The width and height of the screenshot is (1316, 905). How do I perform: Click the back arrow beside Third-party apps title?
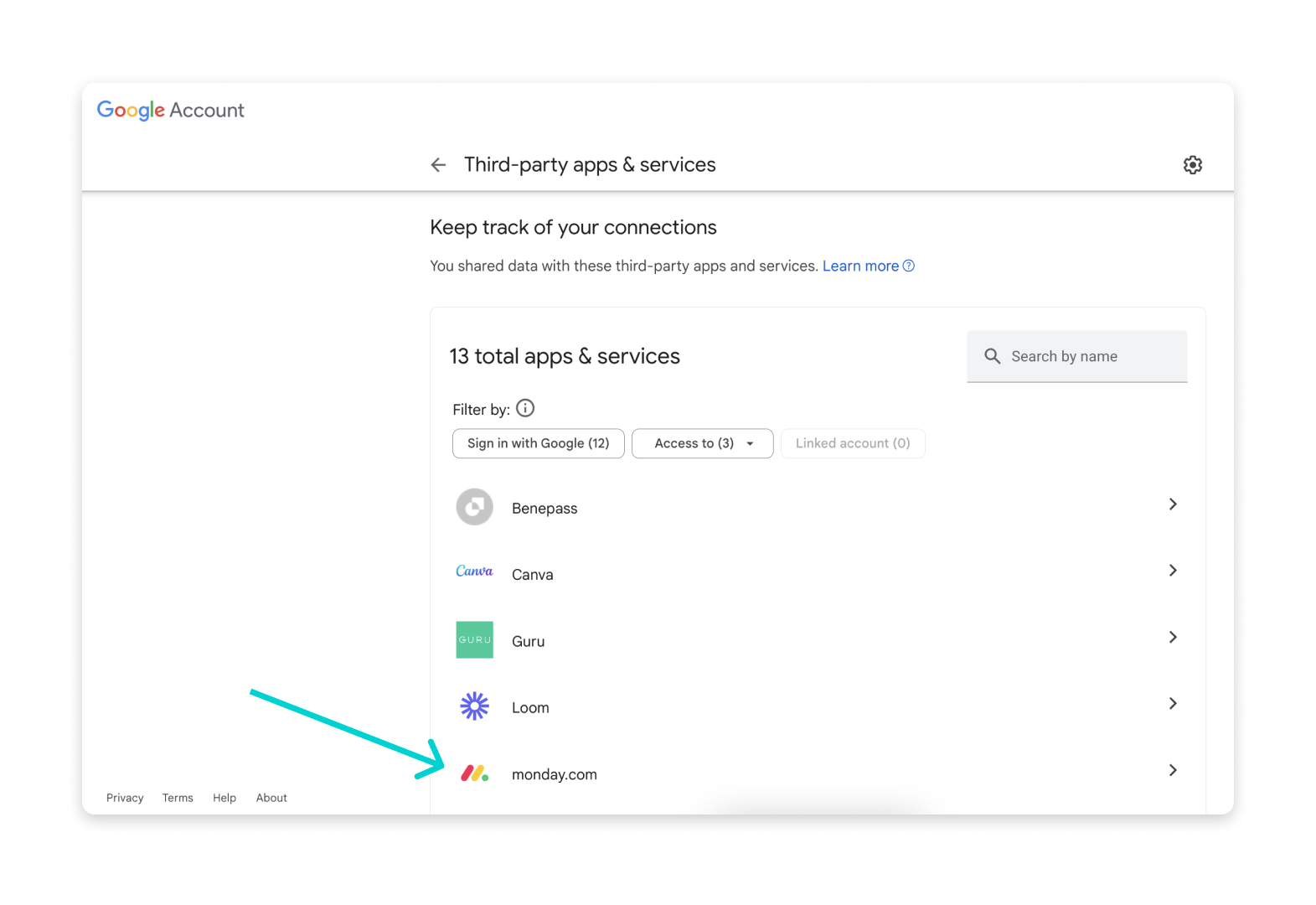(x=438, y=165)
